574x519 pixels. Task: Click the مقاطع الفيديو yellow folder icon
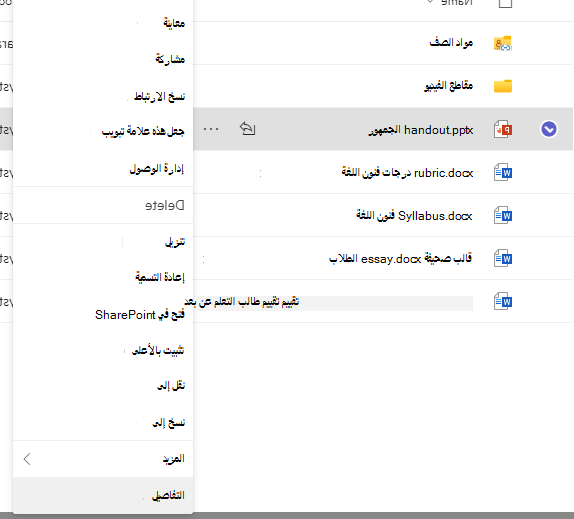(x=503, y=86)
